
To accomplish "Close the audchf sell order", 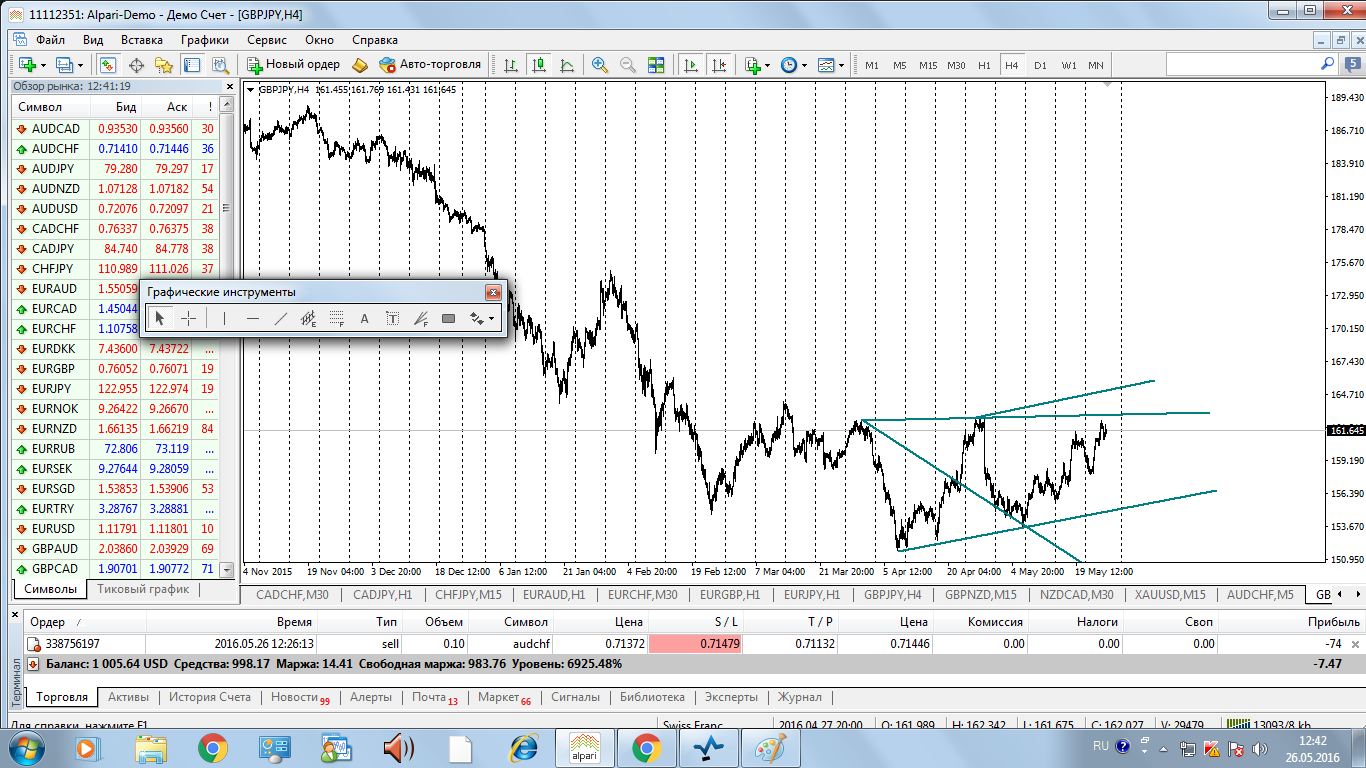I will [x=1355, y=645].
